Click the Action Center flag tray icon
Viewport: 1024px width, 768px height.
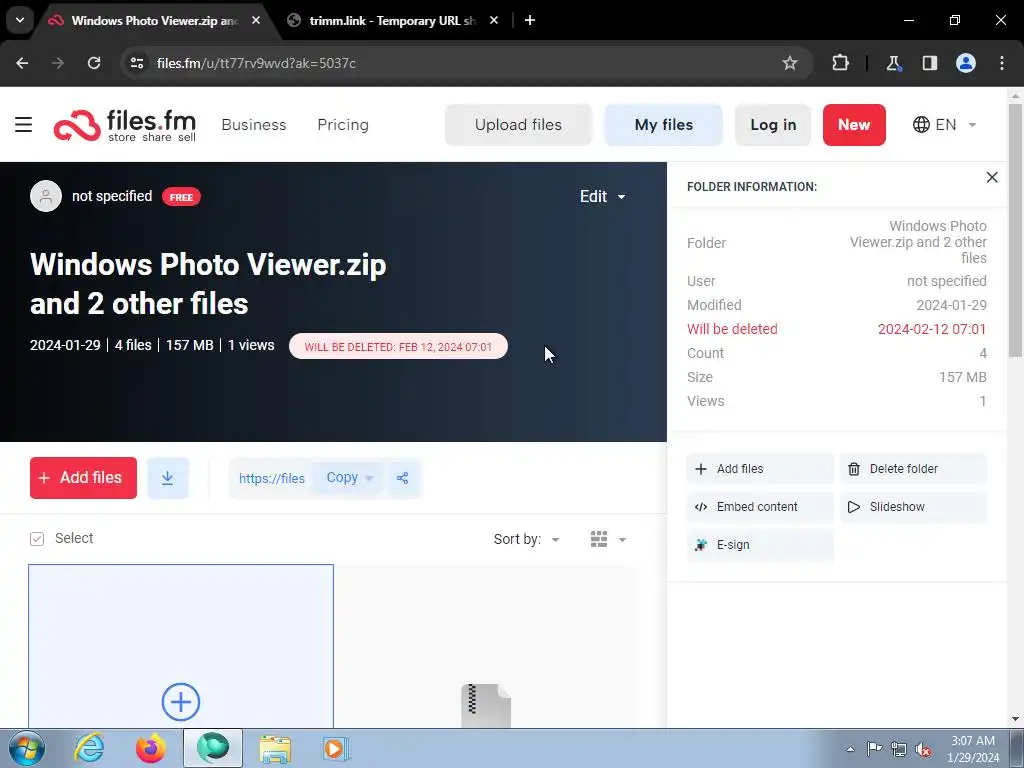coord(874,749)
